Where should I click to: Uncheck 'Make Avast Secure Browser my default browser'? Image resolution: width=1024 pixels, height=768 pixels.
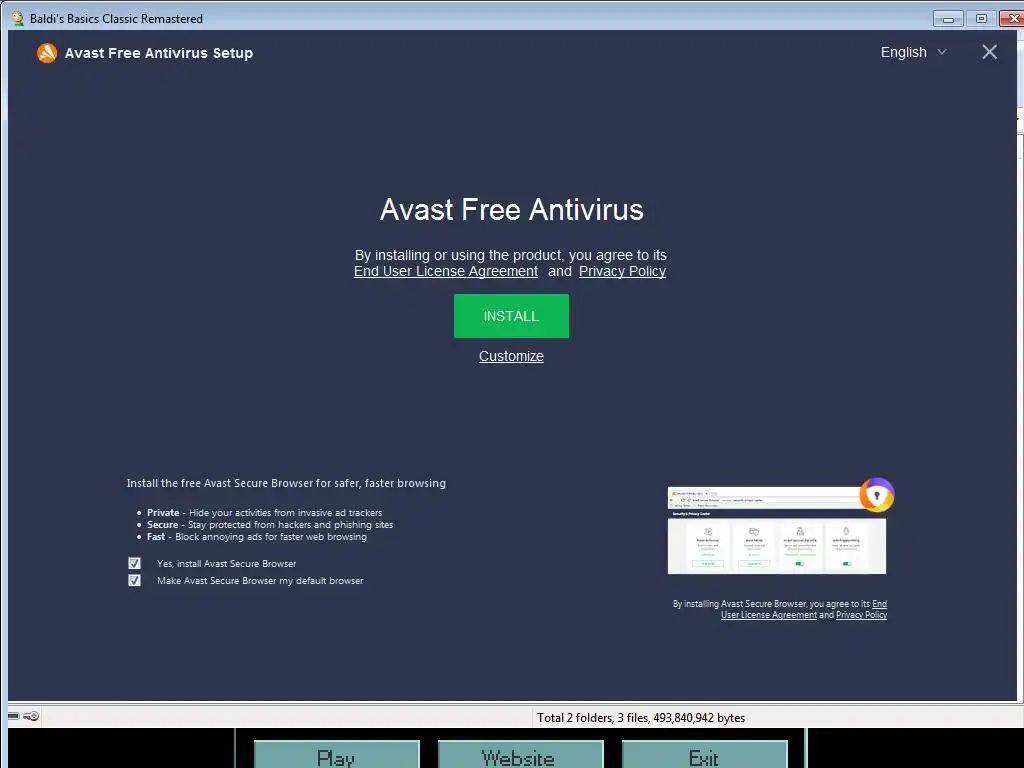click(x=135, y=580)
